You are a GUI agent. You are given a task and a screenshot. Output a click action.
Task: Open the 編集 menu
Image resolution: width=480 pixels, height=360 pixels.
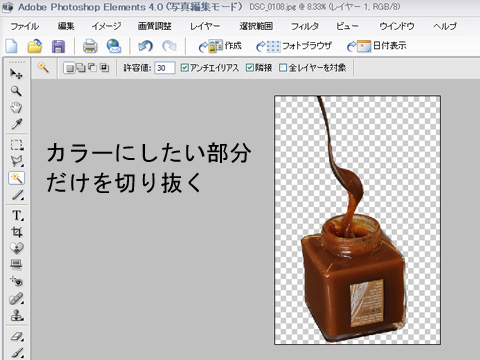click(x=66, y=26)
